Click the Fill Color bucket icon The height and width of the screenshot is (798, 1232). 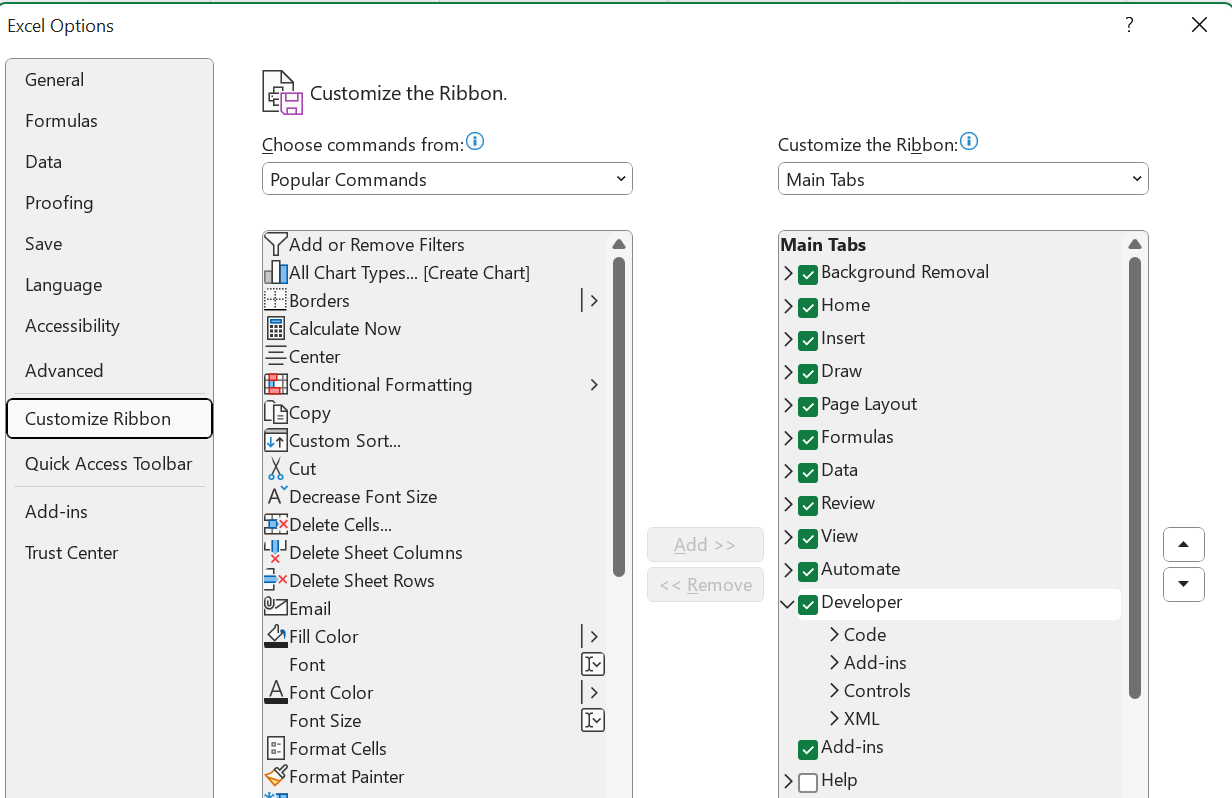click(x=275, y=637)
